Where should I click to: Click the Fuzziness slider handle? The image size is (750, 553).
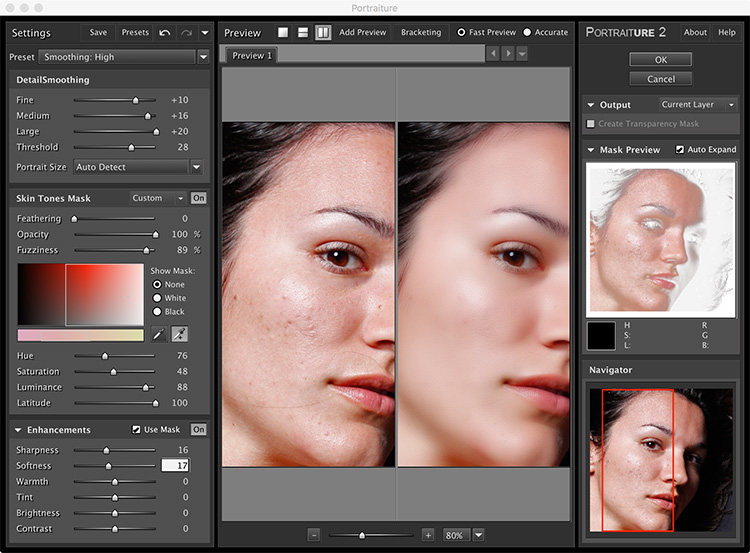pos(146,250)
